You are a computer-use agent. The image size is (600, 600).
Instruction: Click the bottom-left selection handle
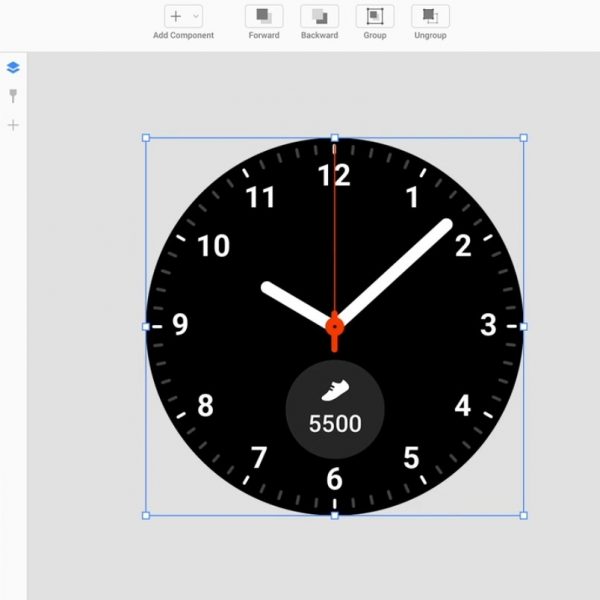point(146,515)
